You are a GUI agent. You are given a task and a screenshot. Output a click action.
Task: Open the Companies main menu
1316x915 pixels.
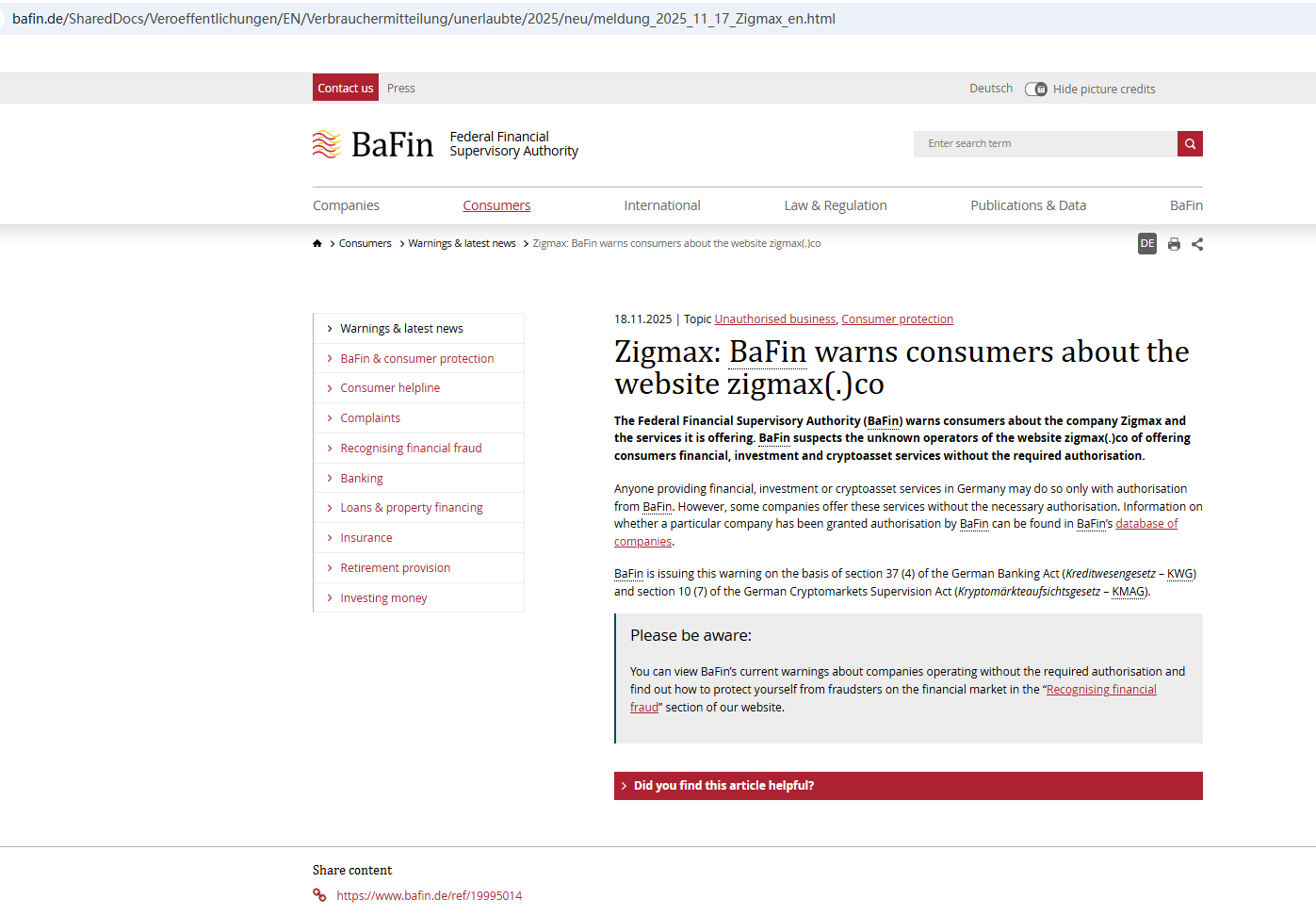pyautogui.click(x=346, y=205)
